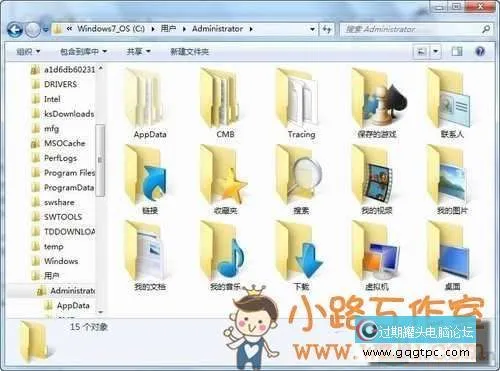Expand the arrow after Administrator in path

coord(251,29)
